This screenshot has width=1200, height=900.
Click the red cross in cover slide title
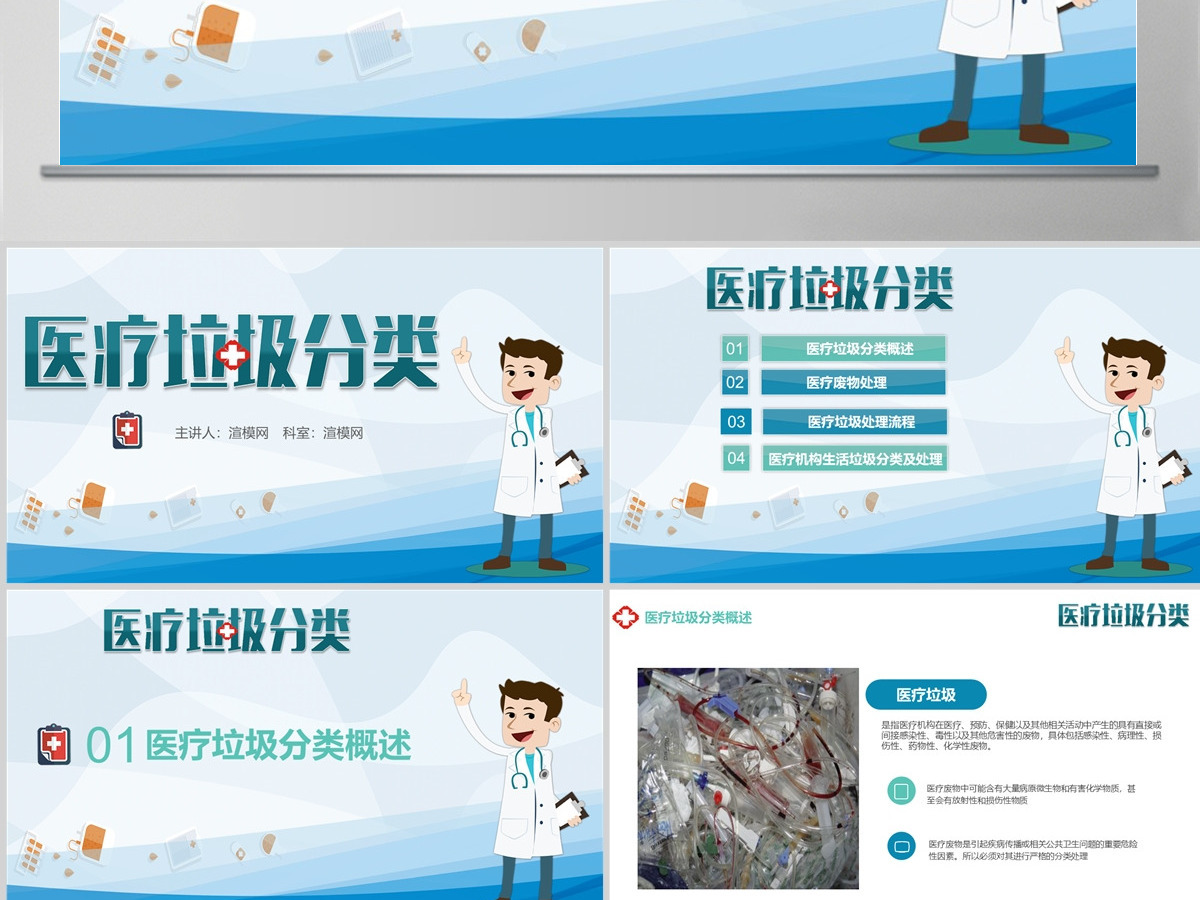tap(233, 355)
